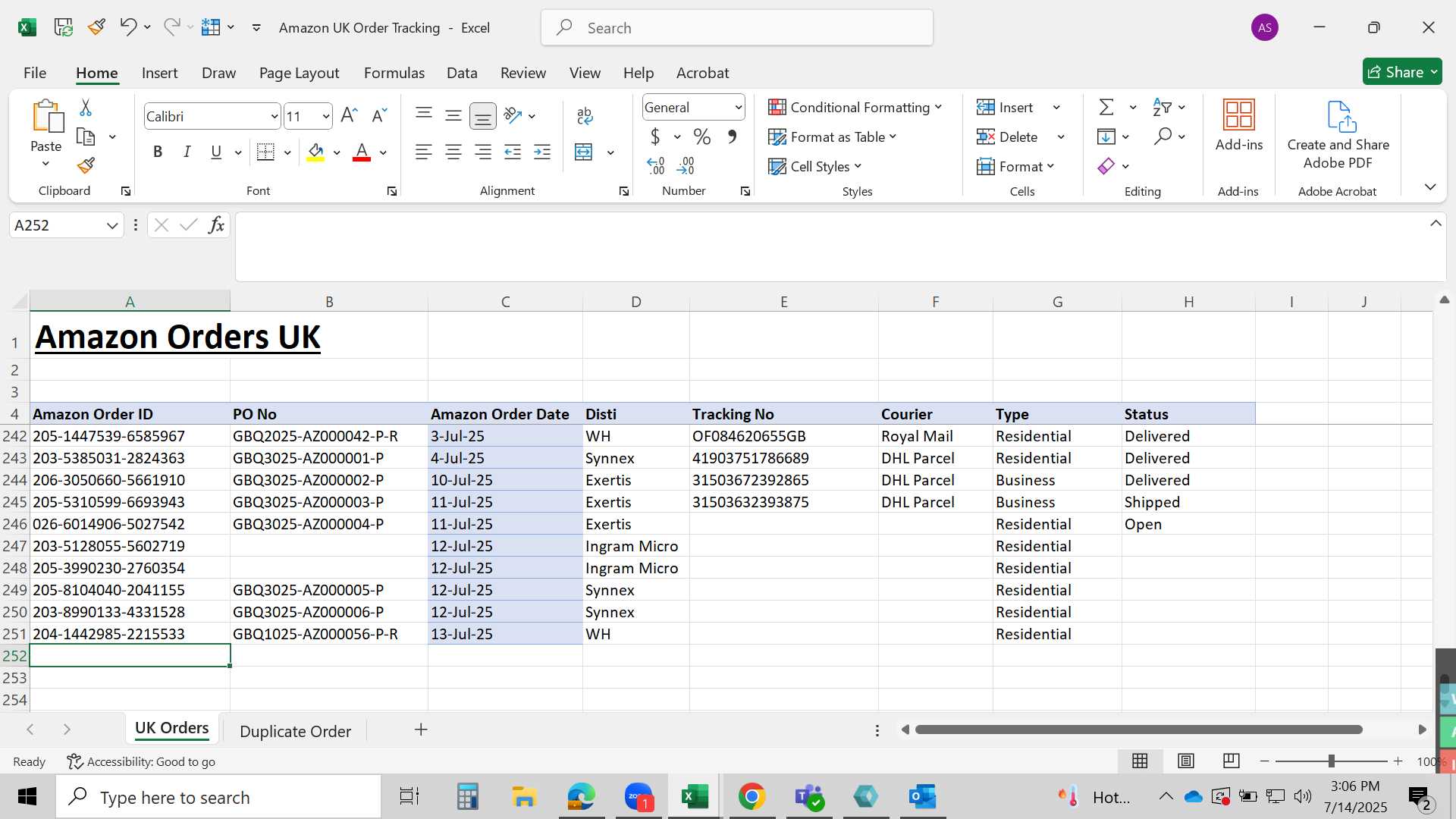The image size is (1456, 819).
Task: Toggle Wrap Text
Action: click(585, 115)
